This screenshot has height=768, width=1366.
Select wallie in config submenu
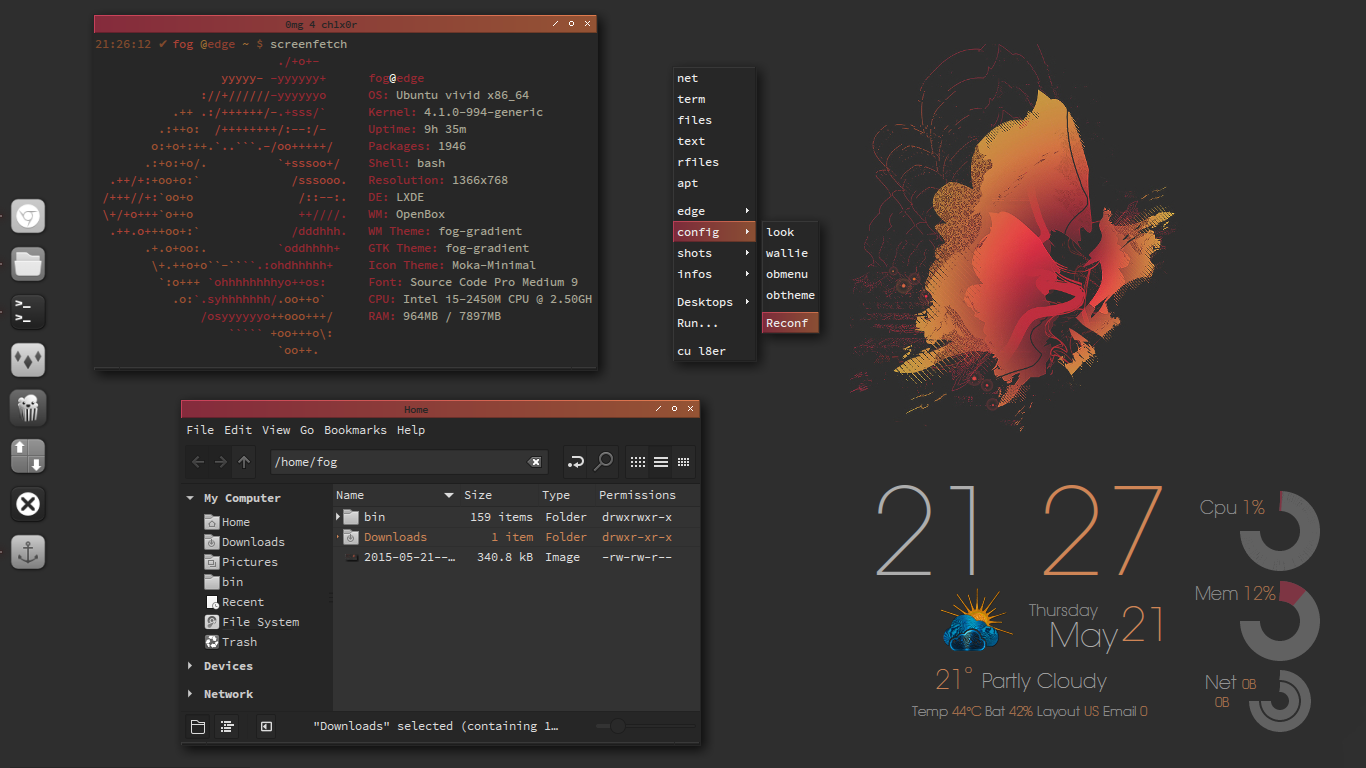click(x=790, y=253)
